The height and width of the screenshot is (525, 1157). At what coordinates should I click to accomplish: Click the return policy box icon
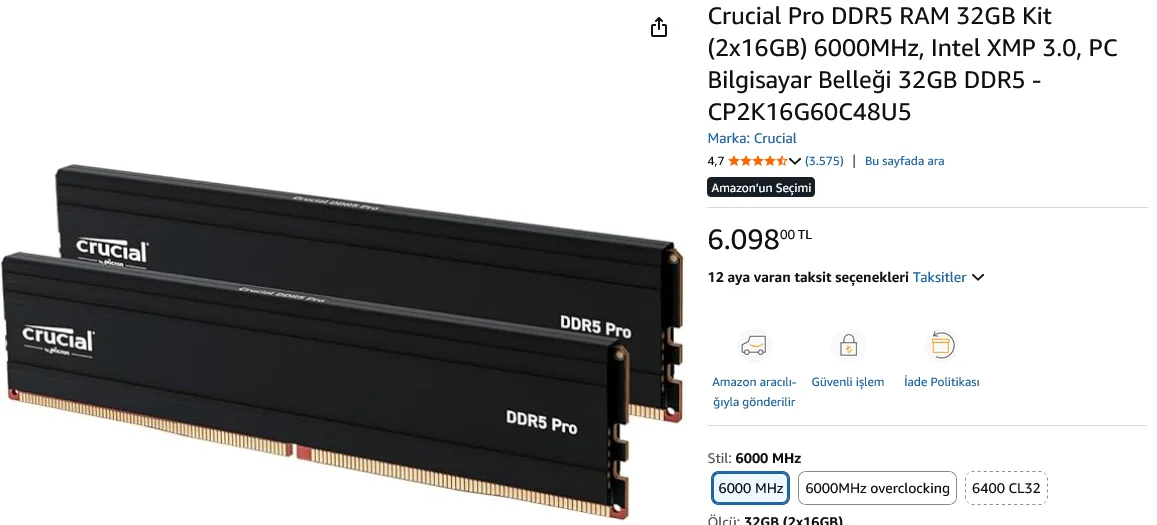click(x=942, y=346)
